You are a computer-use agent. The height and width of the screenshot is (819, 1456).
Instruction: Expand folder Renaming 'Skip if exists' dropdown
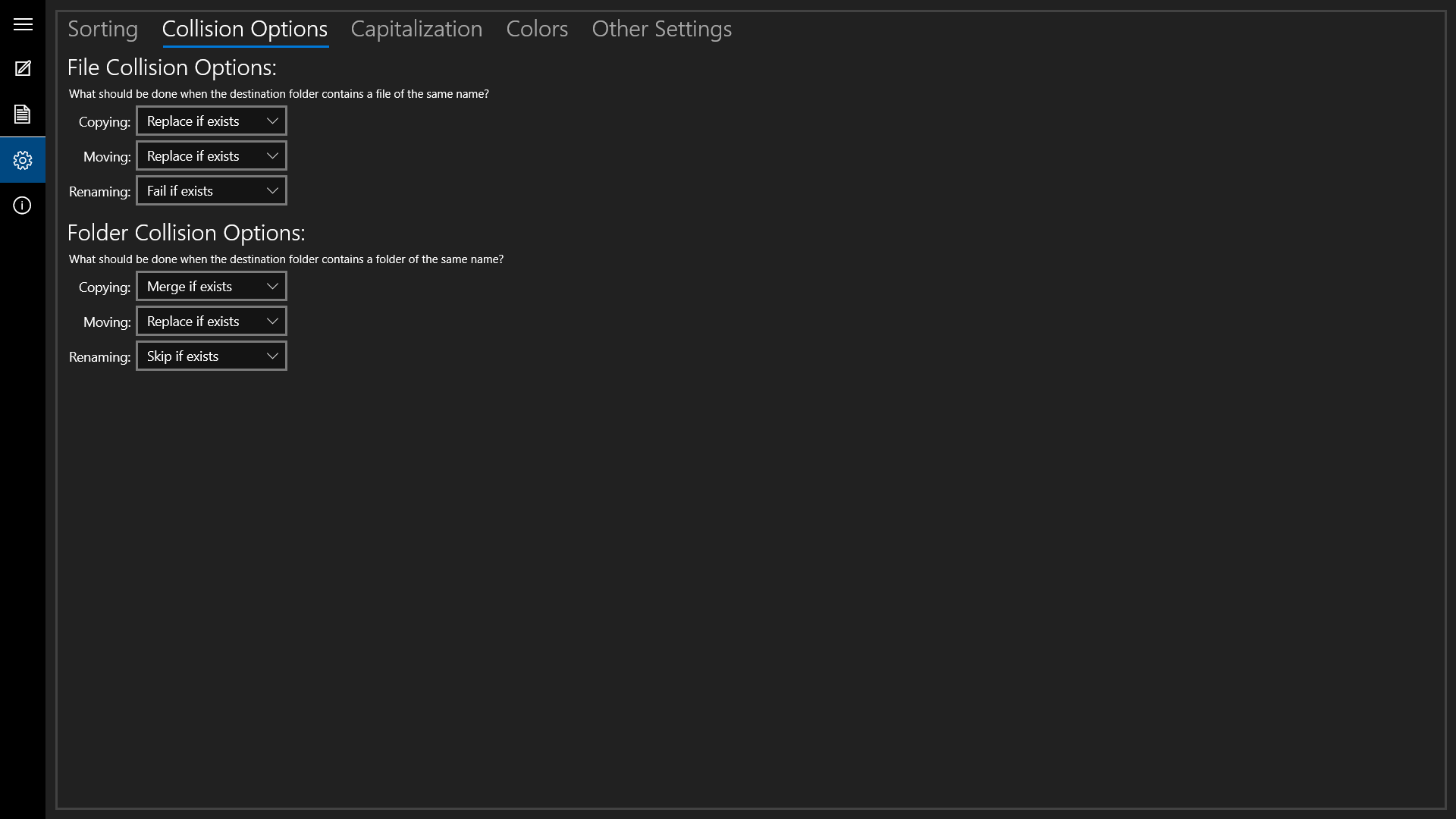(212, 356)
